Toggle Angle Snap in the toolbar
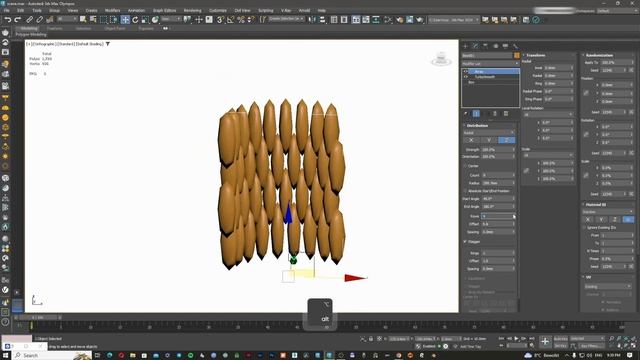Screen dimensions: 640x360 231,20
